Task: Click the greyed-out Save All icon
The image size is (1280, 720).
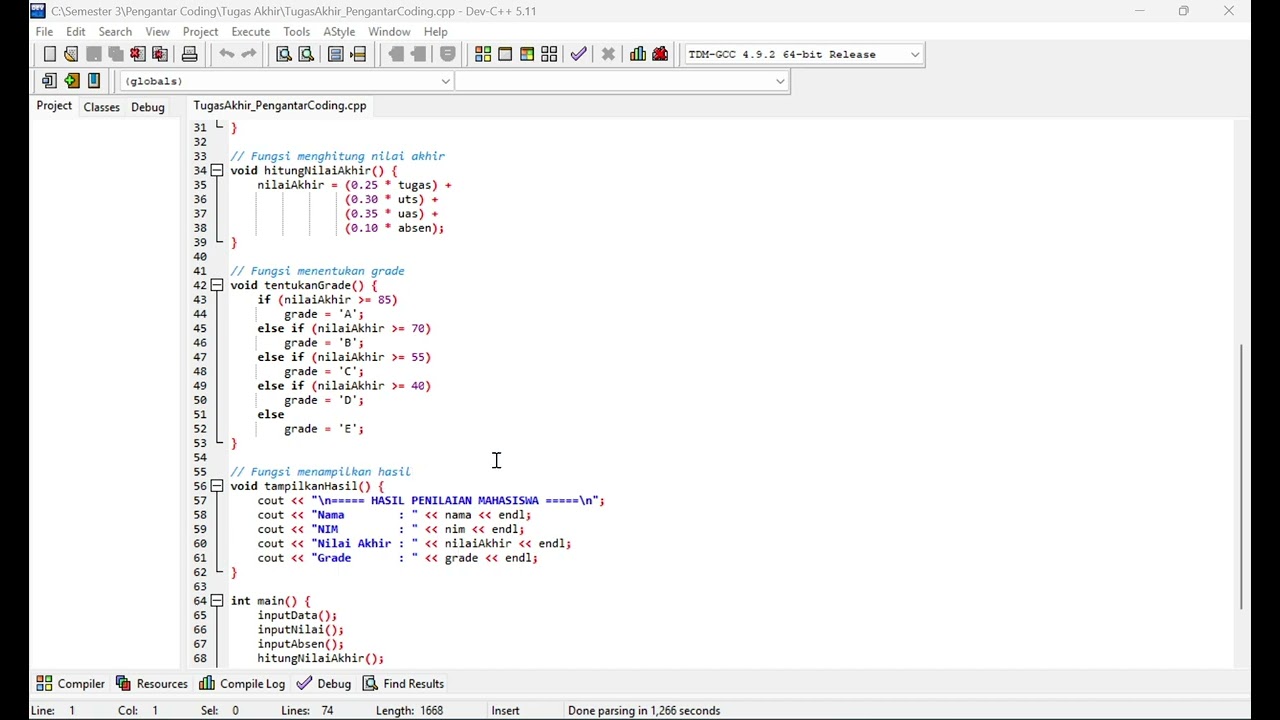Action: click(x=115, y=54)
